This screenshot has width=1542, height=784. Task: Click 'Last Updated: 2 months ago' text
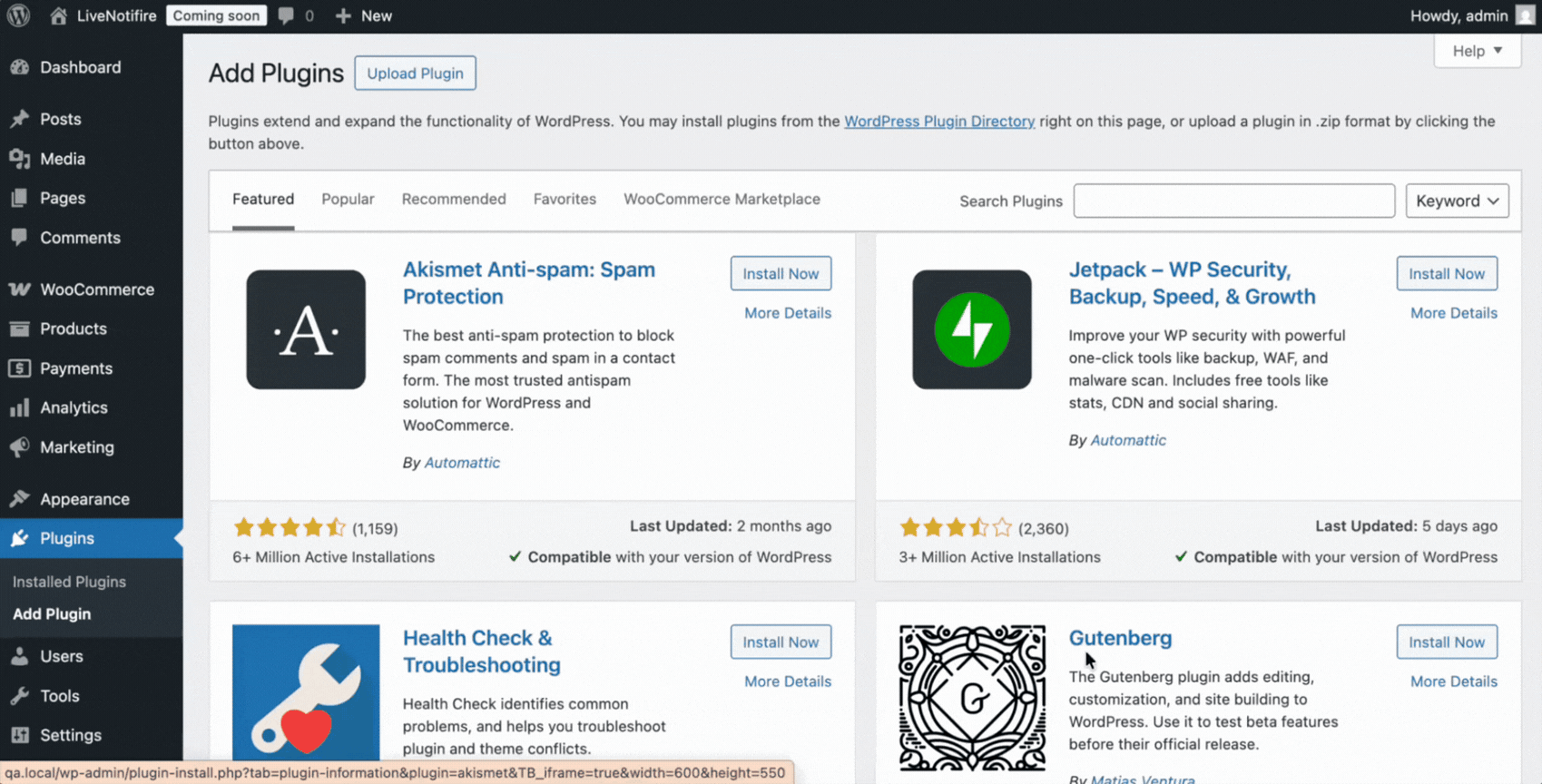(731, 526)
